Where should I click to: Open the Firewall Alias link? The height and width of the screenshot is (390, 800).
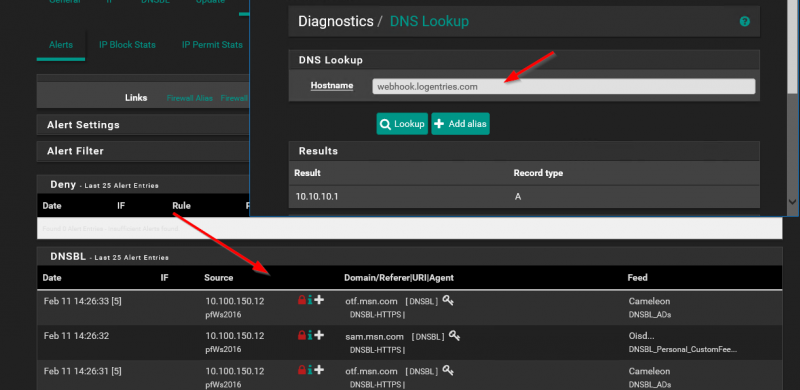(x=189, y=98)
